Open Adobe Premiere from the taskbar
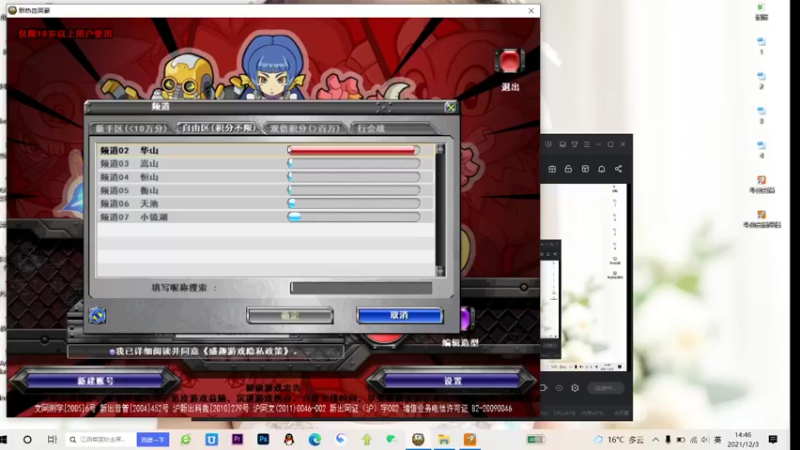The width and height of the screenshot is (800, 450). tap(237, 439)
